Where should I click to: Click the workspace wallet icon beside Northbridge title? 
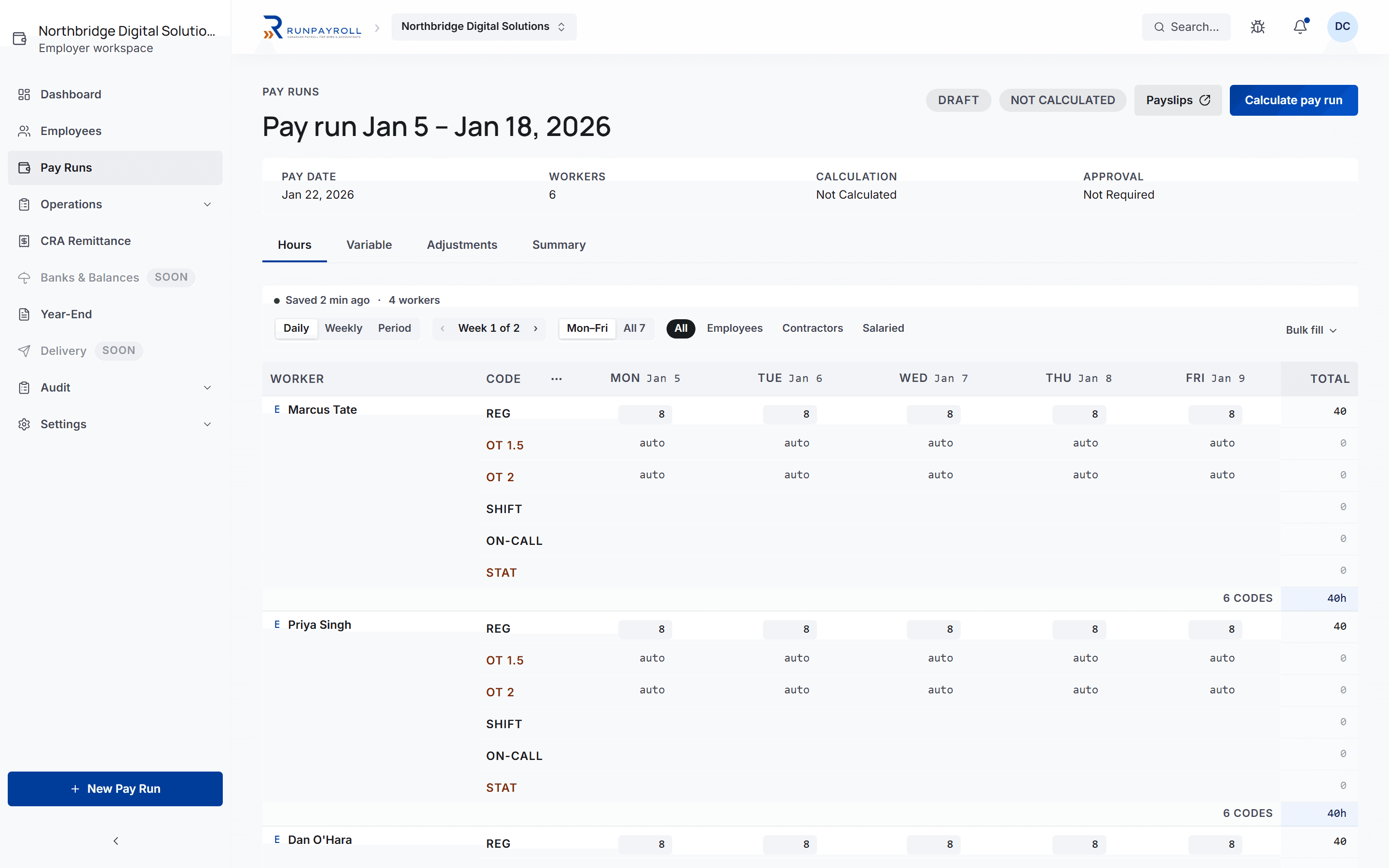click(19, 39)
